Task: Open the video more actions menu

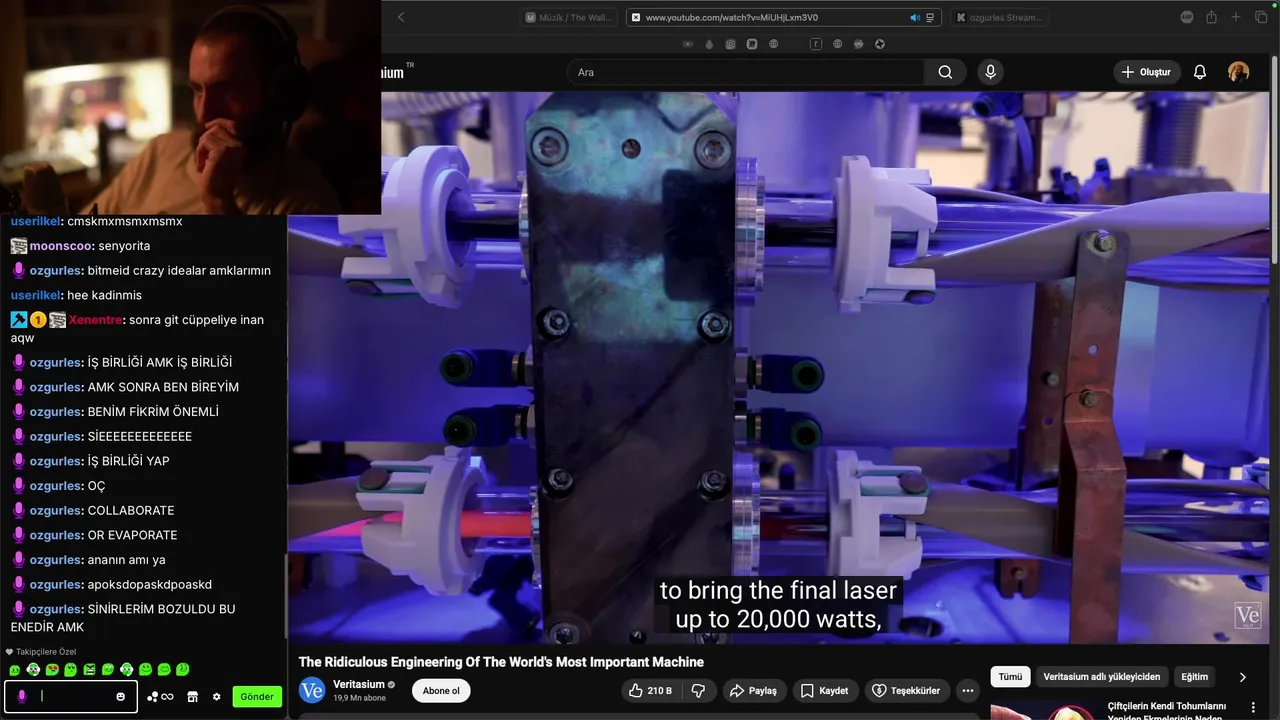Action: point(967,691)
